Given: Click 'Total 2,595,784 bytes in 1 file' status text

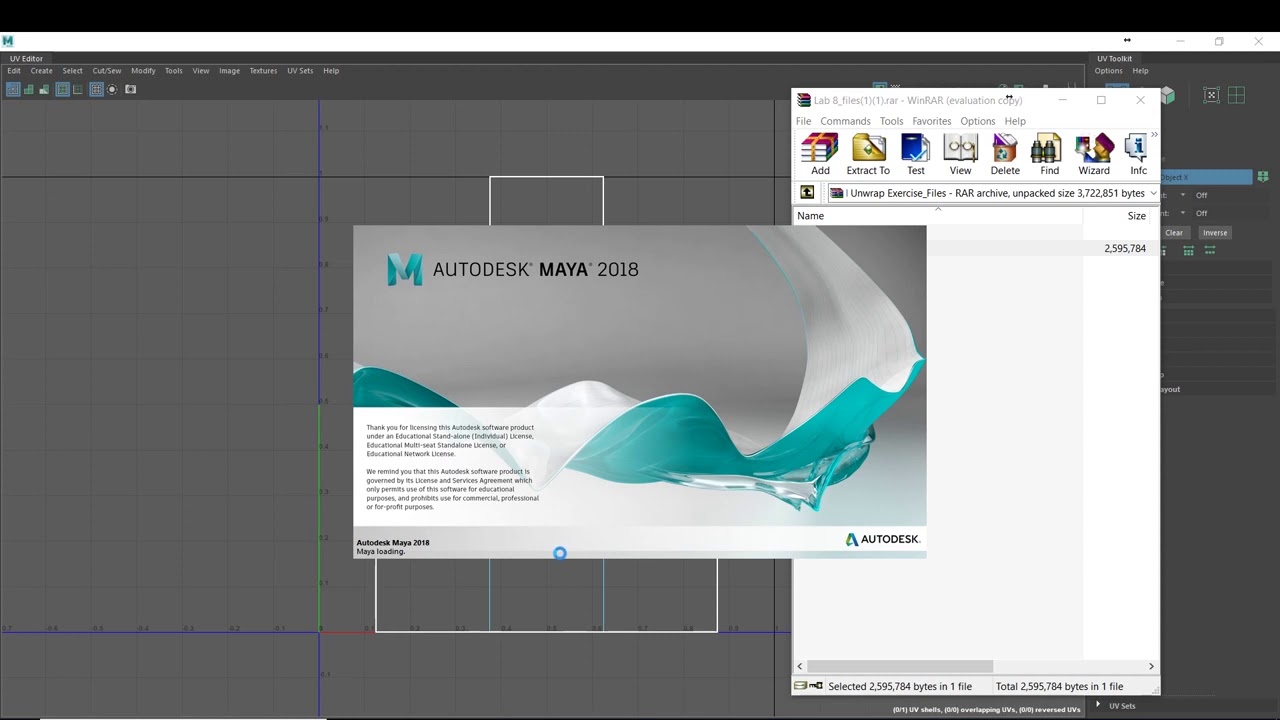Looking at the screenshot, I should point(1059,687).
